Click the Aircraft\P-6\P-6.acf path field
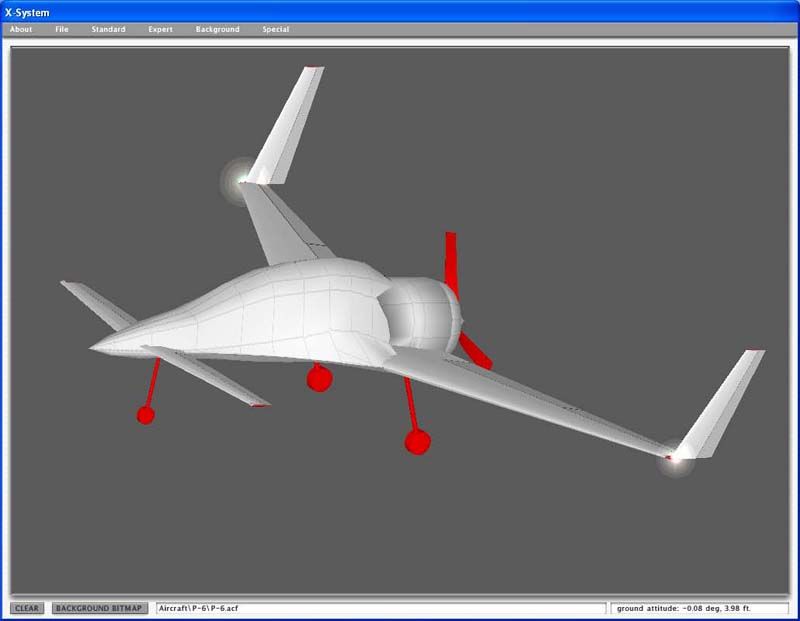The height and width of the screenshot is (621, 800). click(380, 608)
